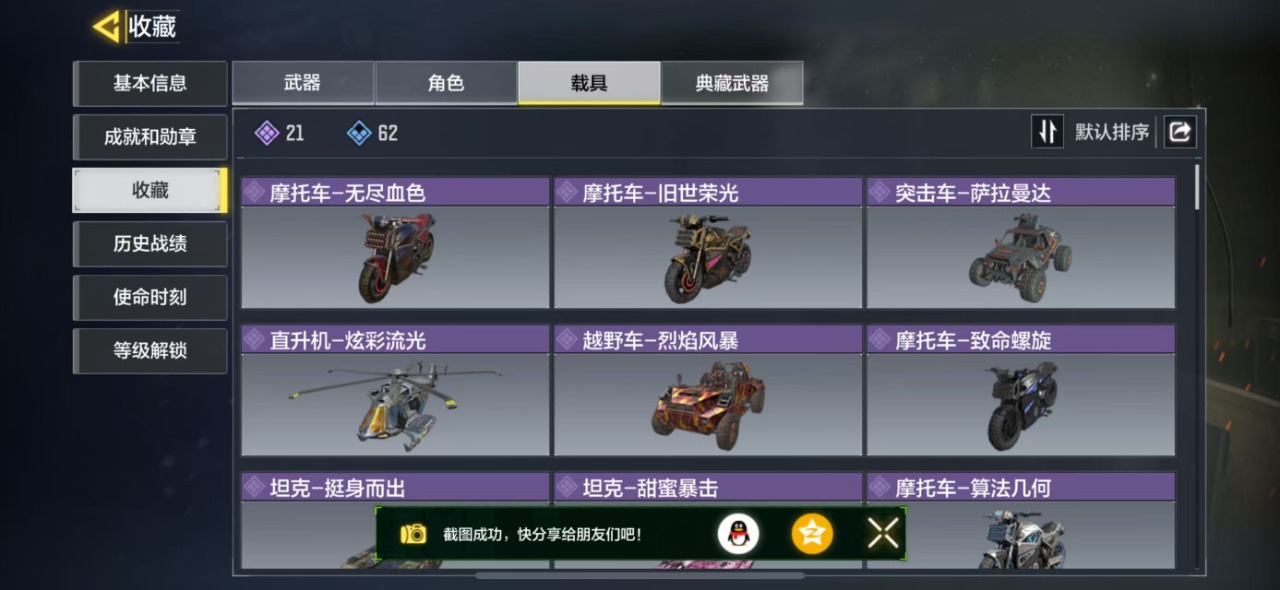Image resolution: width=1280 pixels, height=590 pixels.
Task: Switch to the 武器 tab
Action: [x=303, y=83]
